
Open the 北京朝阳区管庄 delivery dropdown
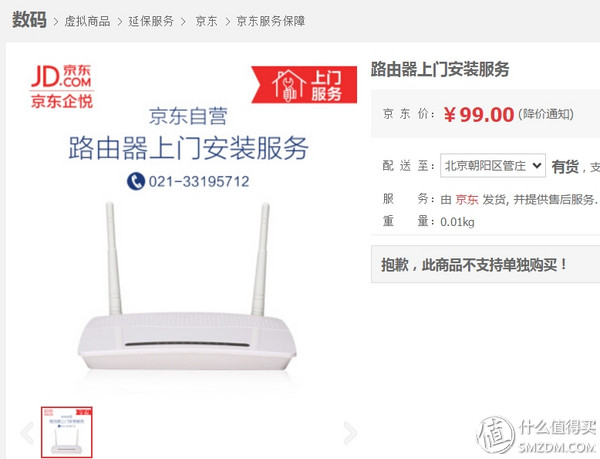pyautogui.click(x=493, y=166)
